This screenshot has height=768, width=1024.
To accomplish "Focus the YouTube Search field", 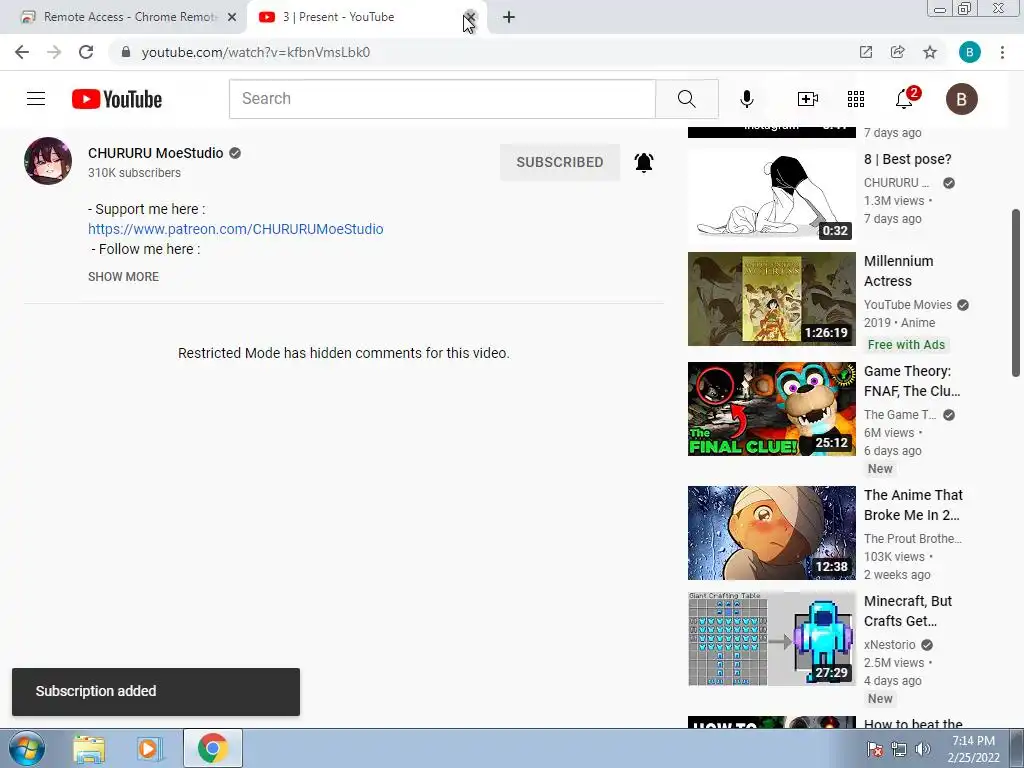I will click(442, 99).
